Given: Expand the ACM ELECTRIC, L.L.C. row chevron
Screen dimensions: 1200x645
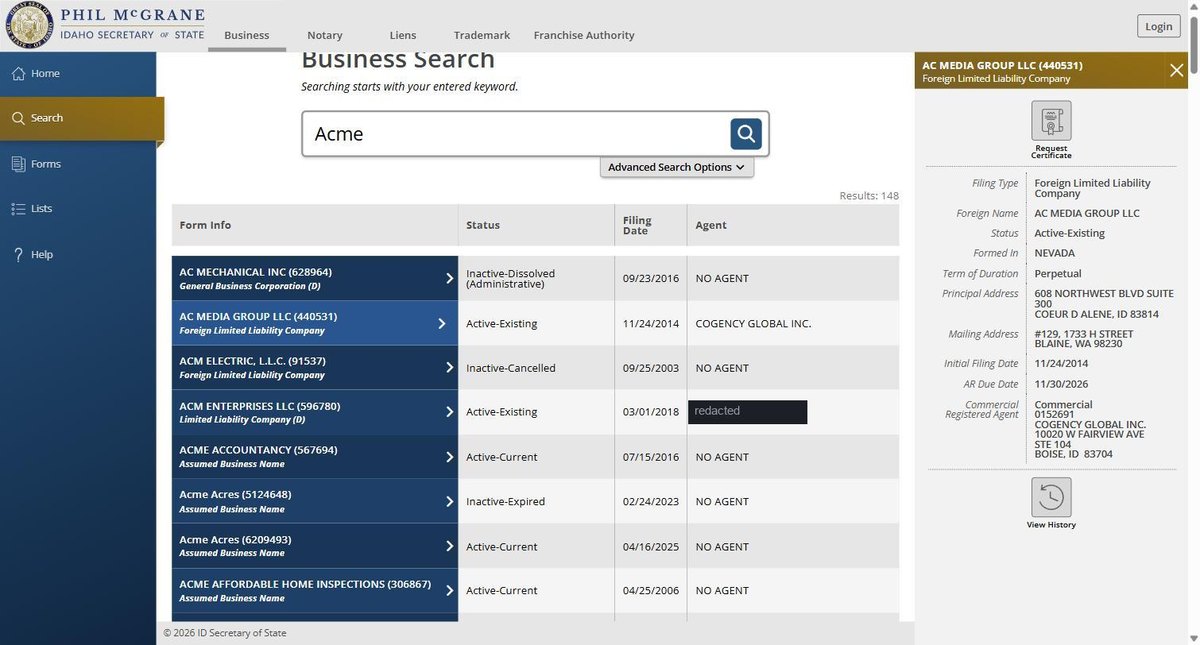Looking at the screenshot, I should click(449, 367).
